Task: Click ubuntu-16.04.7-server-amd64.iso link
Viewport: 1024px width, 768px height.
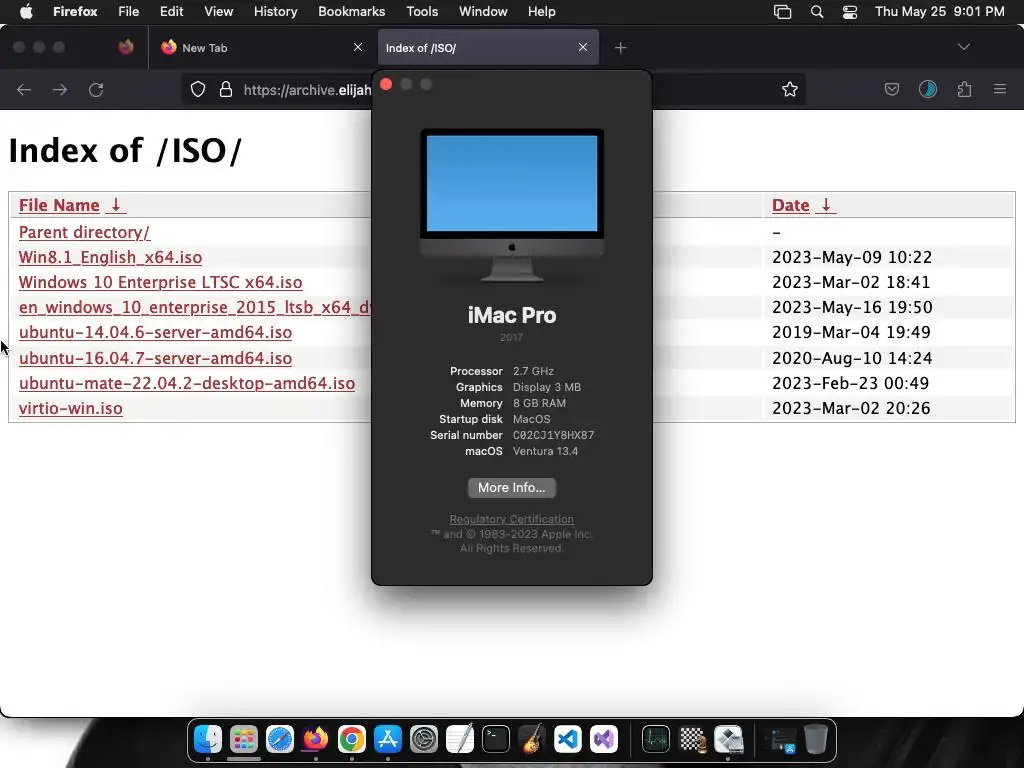Action: [x=155, y=358]
